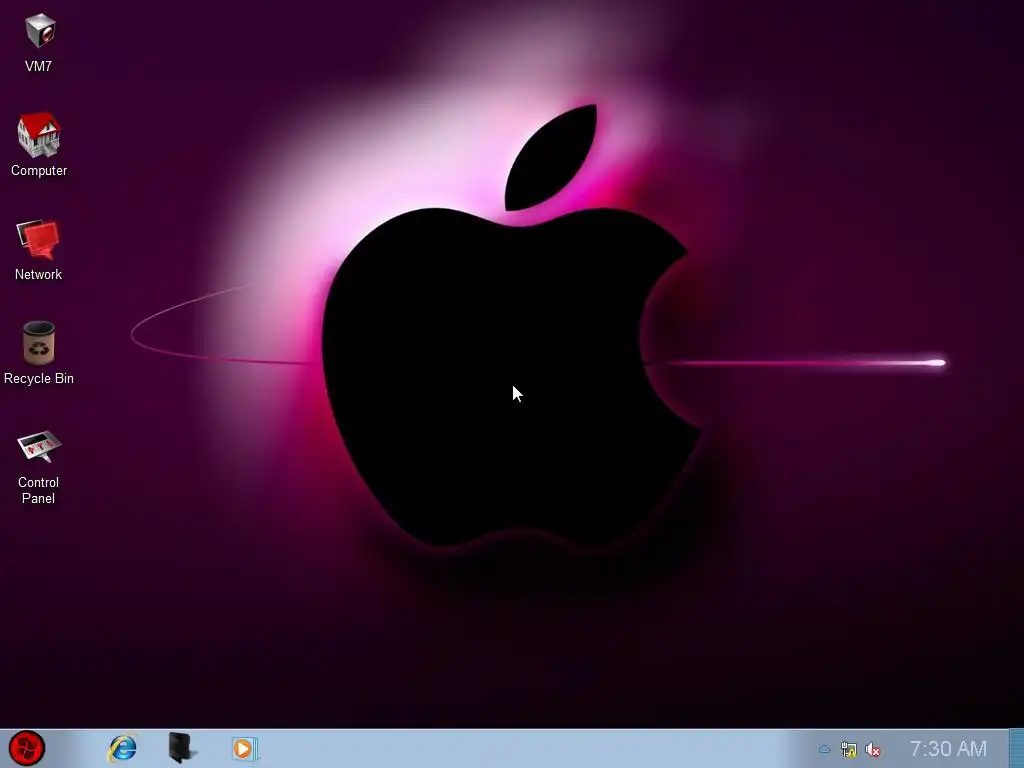Launch Windows Media Player from taskbar
This screenshot has height=768, width=1024.
pyautogui.click(x=244, y=748)
